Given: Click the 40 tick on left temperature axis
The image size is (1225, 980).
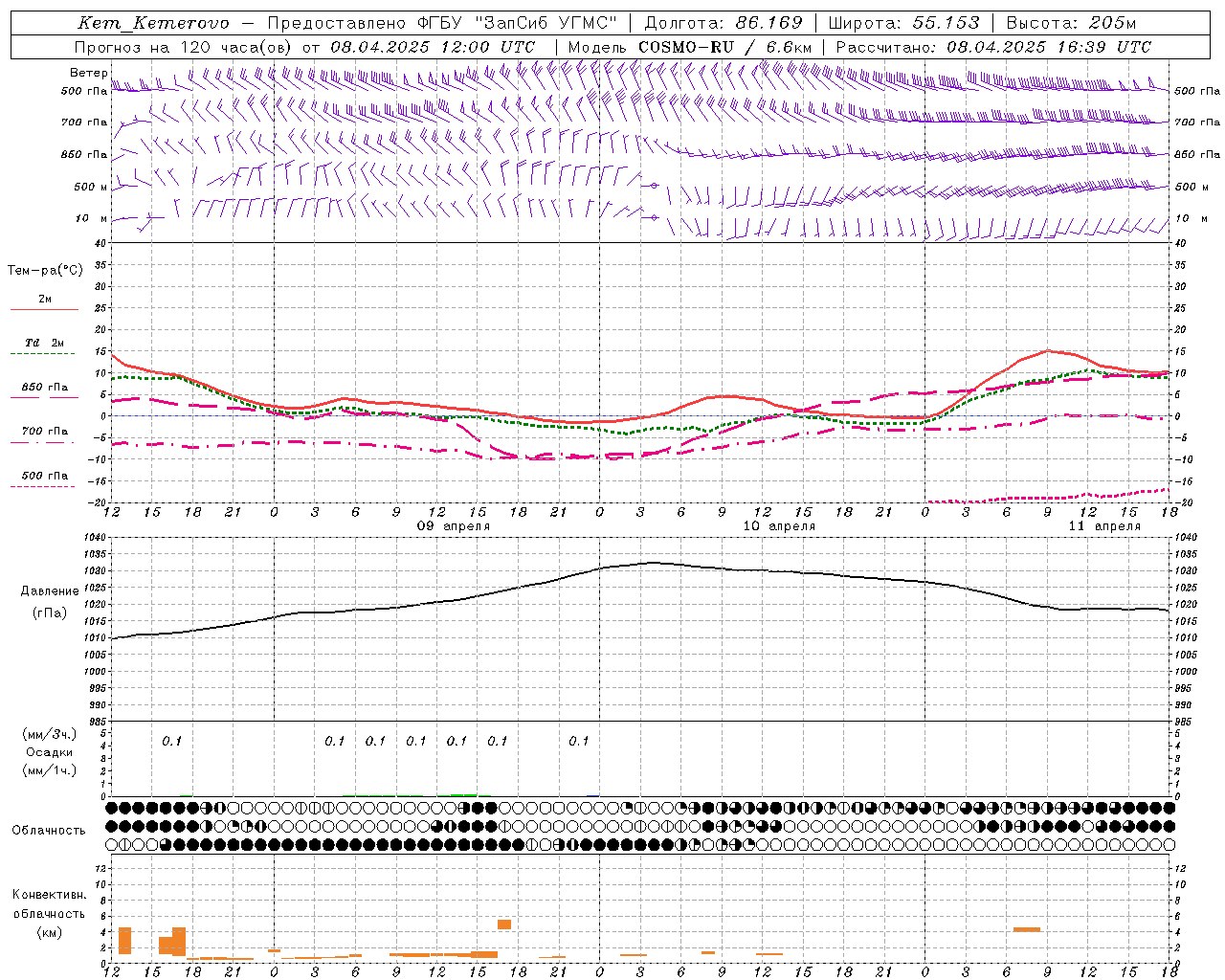Looking at the screenshot, I should click(x=100, y=243).
